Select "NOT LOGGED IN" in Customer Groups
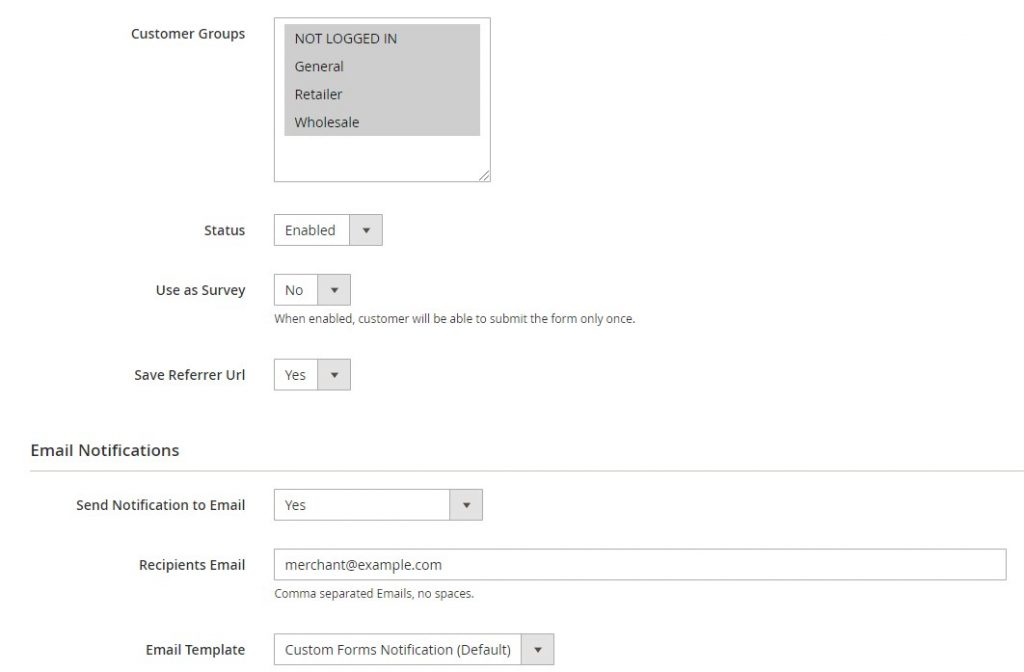 pos(344,38)
